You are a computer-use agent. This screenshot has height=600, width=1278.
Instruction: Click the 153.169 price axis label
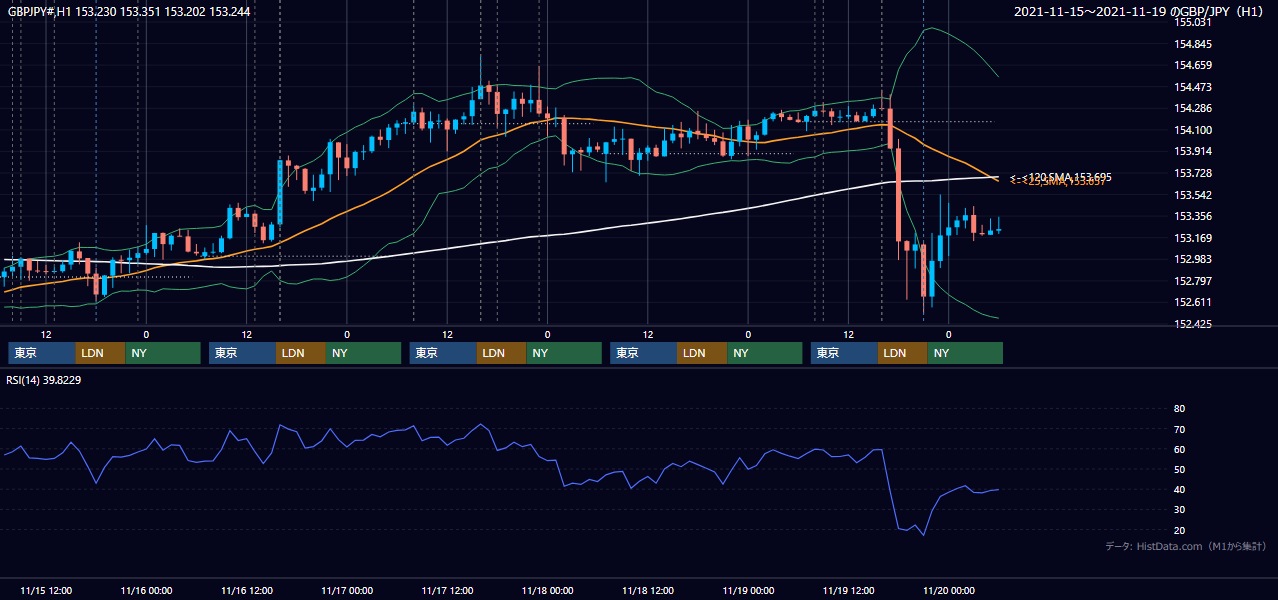tap(1193, 238)
